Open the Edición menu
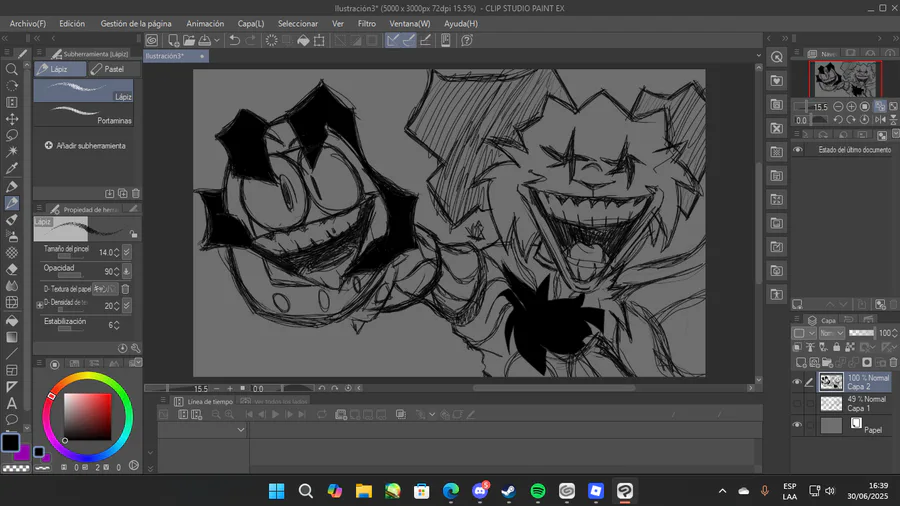Image resolution: width=900 pixels, height=506 pixels. (72, 24)
